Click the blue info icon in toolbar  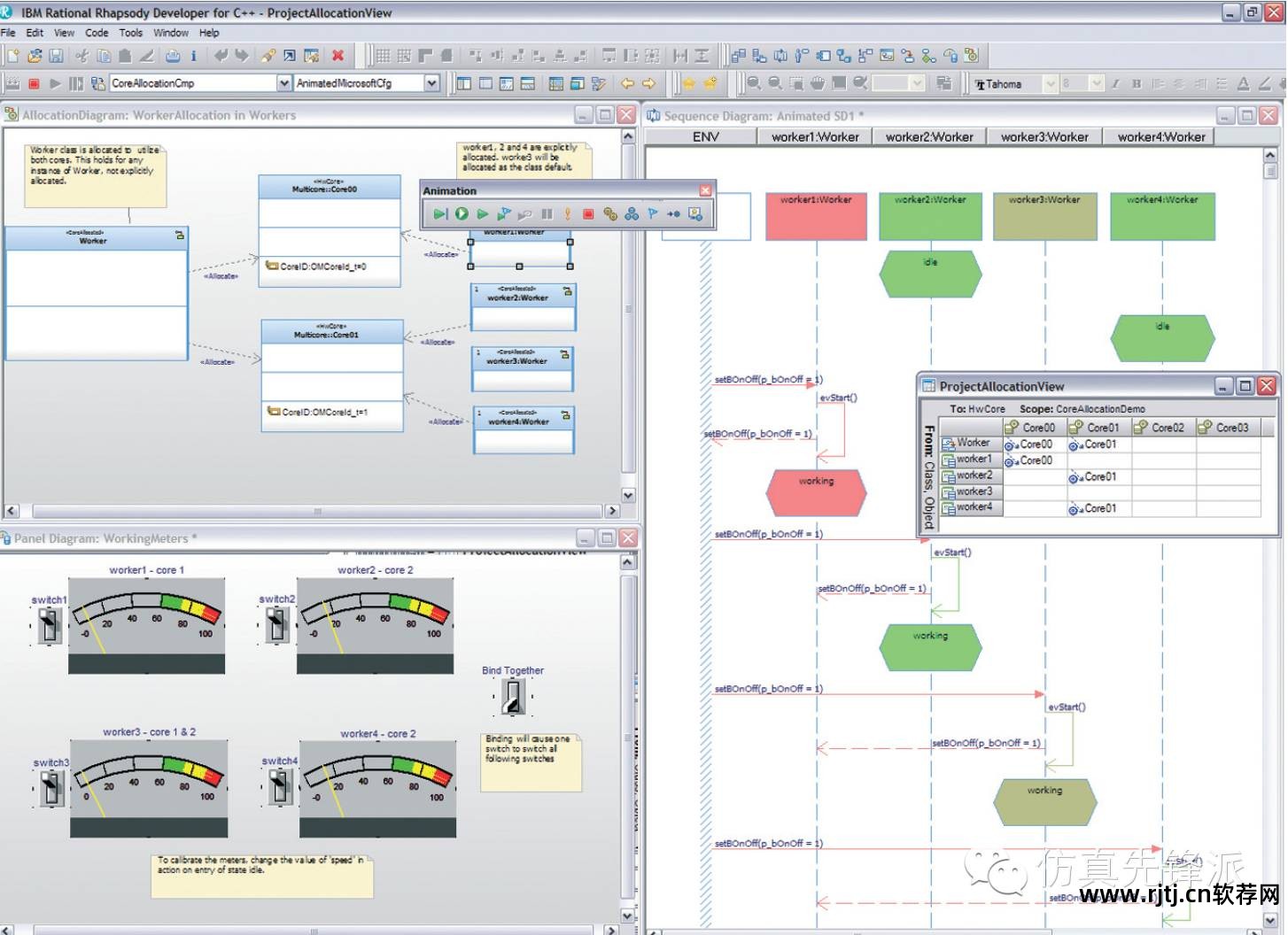click(193, 56)
